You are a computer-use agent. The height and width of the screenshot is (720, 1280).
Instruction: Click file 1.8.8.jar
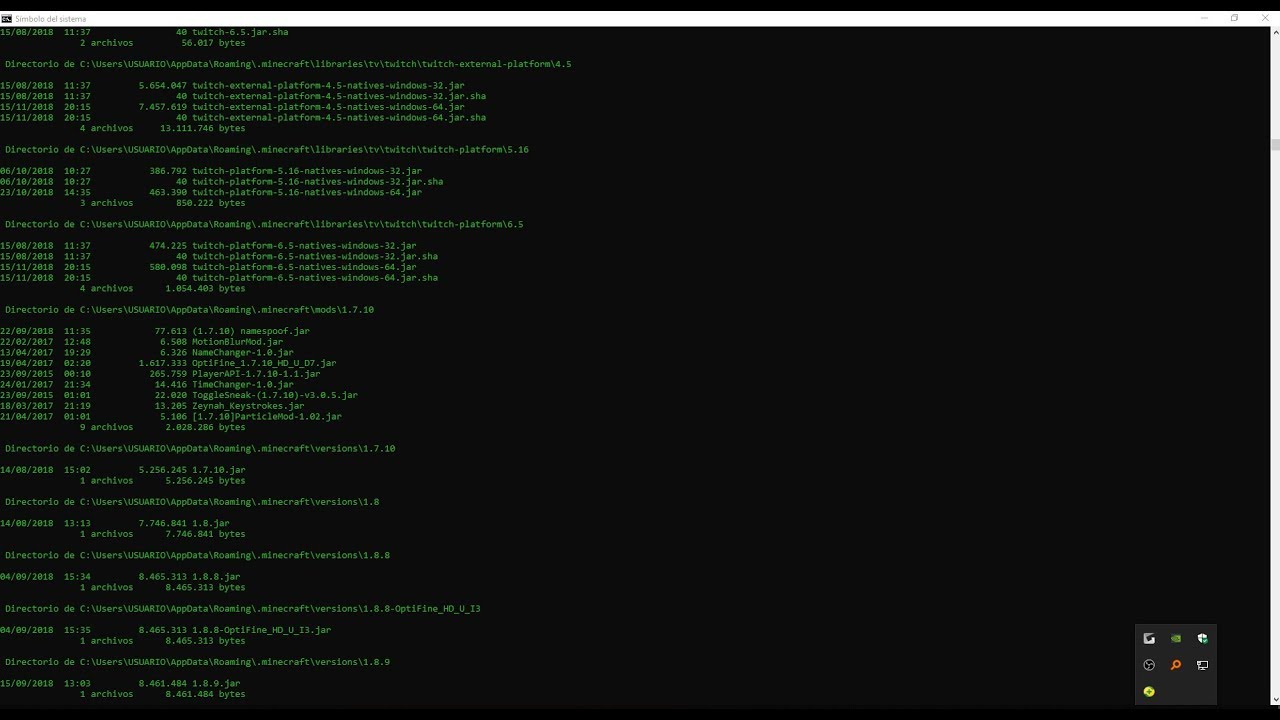pos(216,577)
